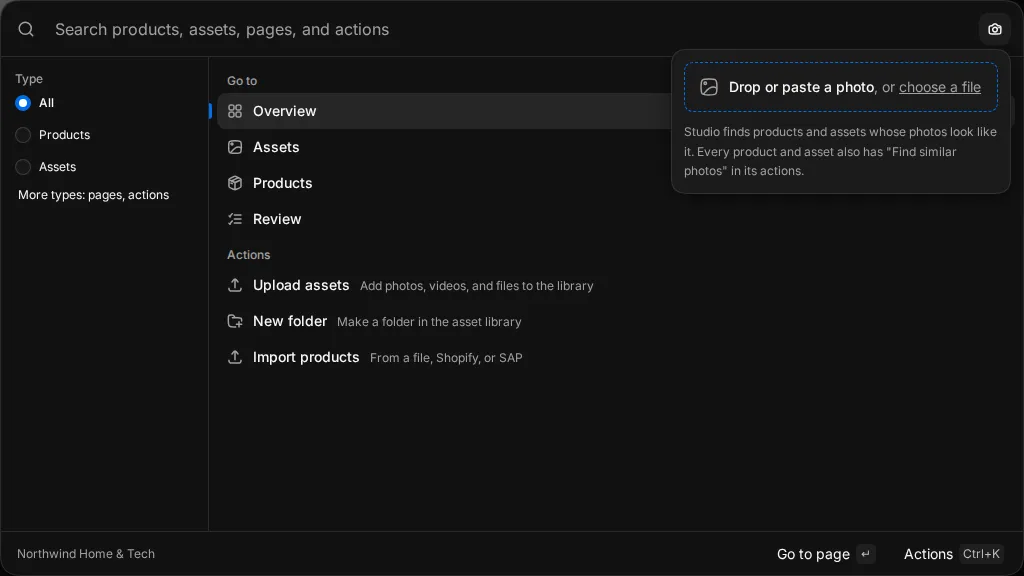The image size is (1024, 576).
Task: Click the Ctrl+K shortcut badge
Action: click(x=982, y=554)
